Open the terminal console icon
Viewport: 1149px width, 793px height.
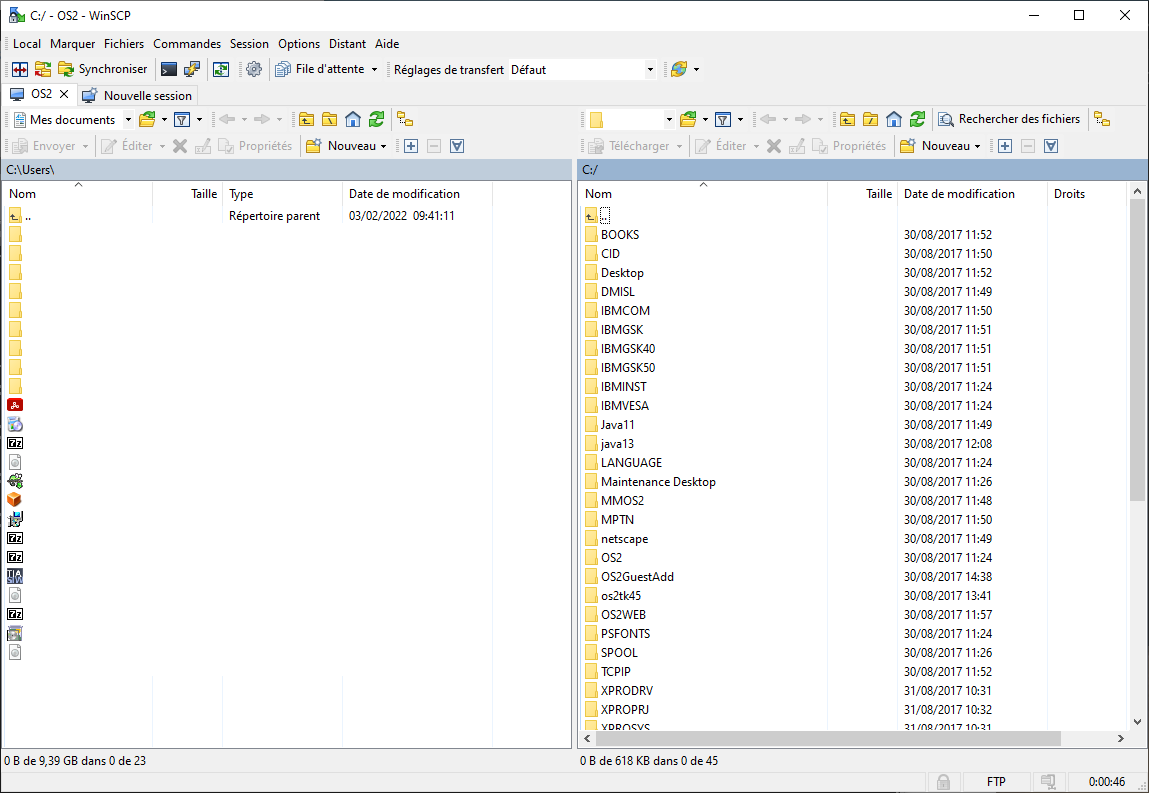click(169, 69)
